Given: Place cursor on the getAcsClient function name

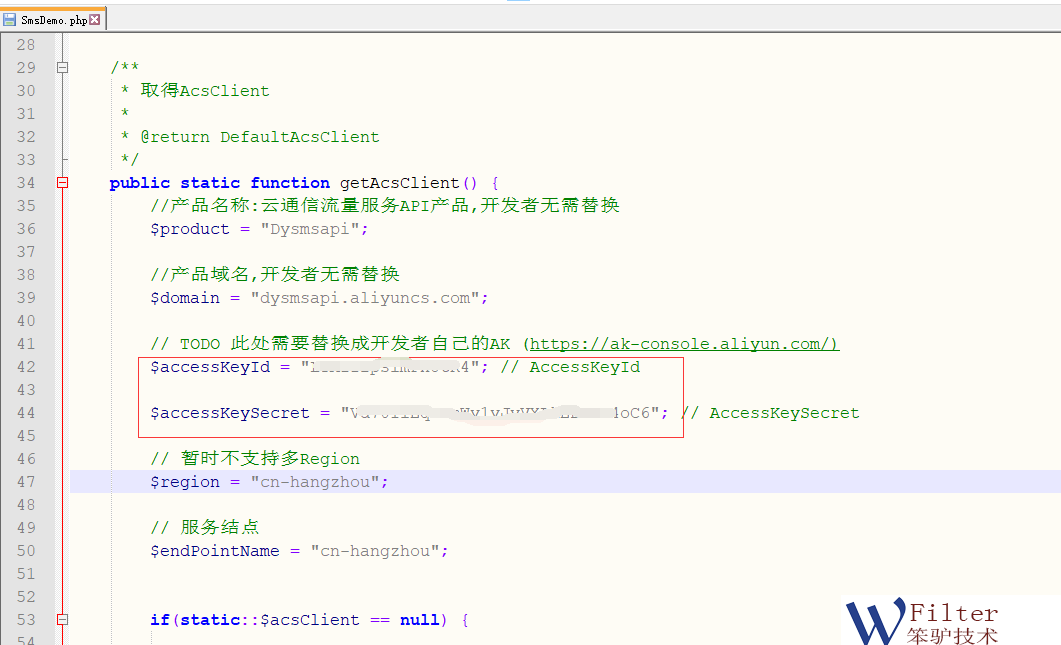Looking at the screenshot, I should pyautogui.click(x=399, y=183).
